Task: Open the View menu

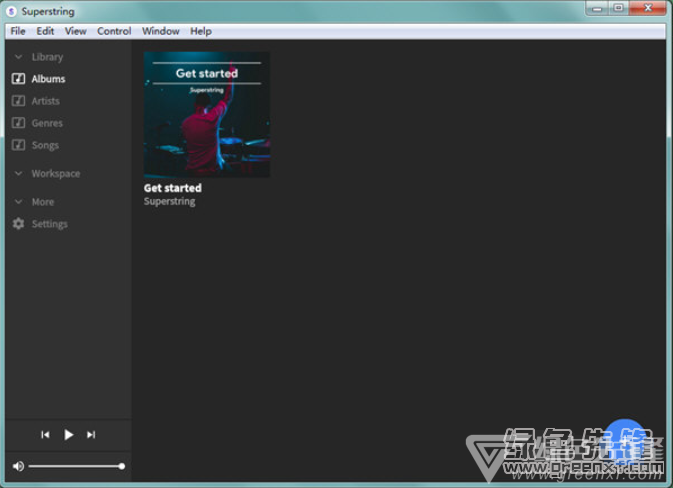Action: [x=76, y=31]
